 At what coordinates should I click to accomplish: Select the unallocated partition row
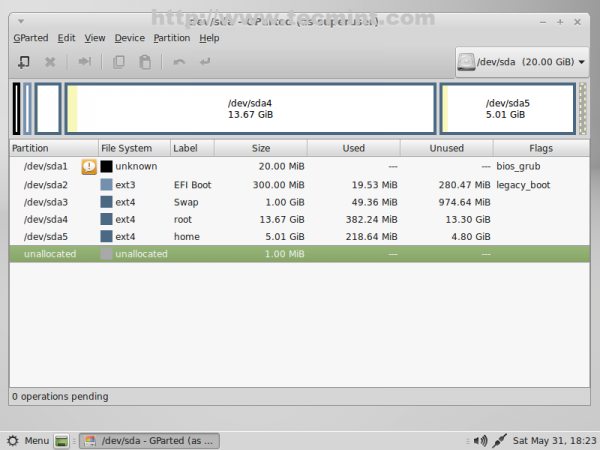pos(300,254)
